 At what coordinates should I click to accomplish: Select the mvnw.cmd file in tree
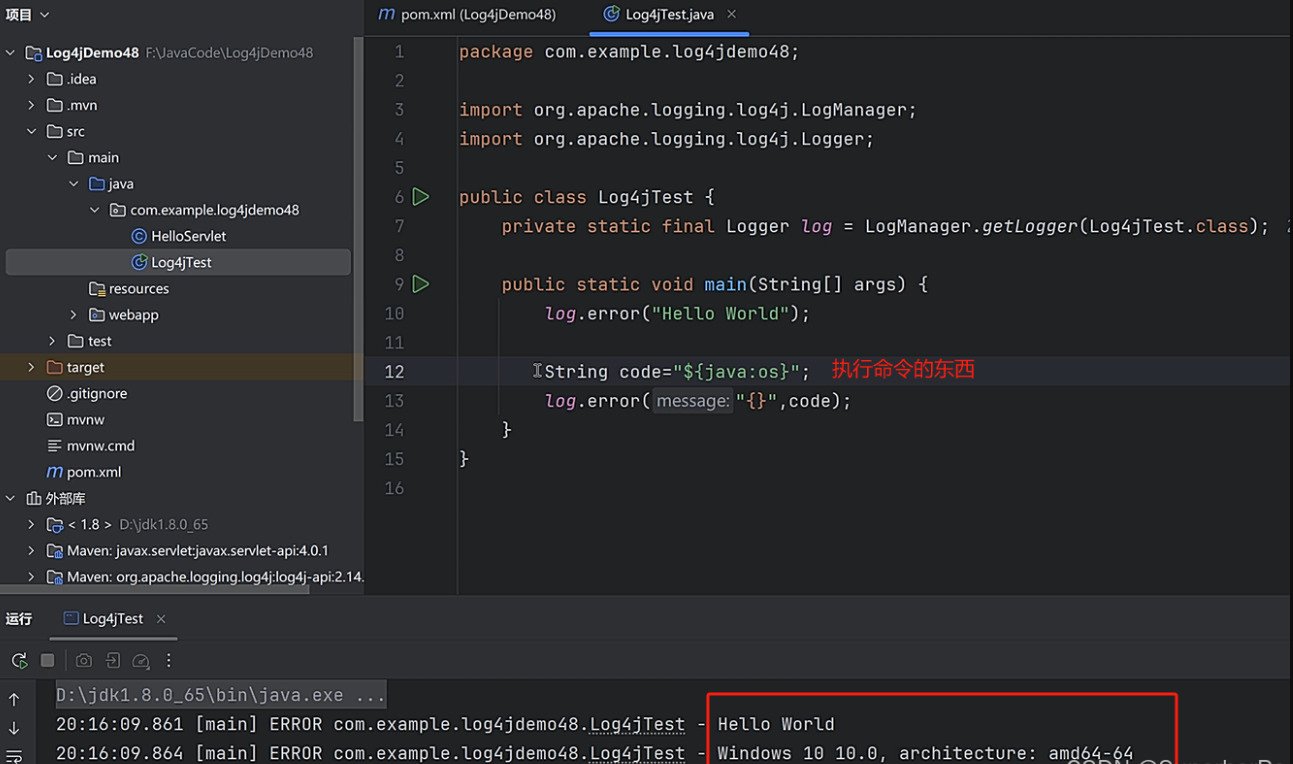(x=100, y=446)
